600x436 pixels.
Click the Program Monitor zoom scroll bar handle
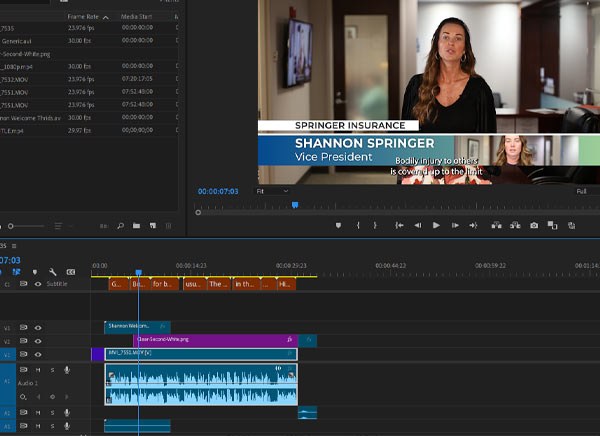(x=198, y=212)
